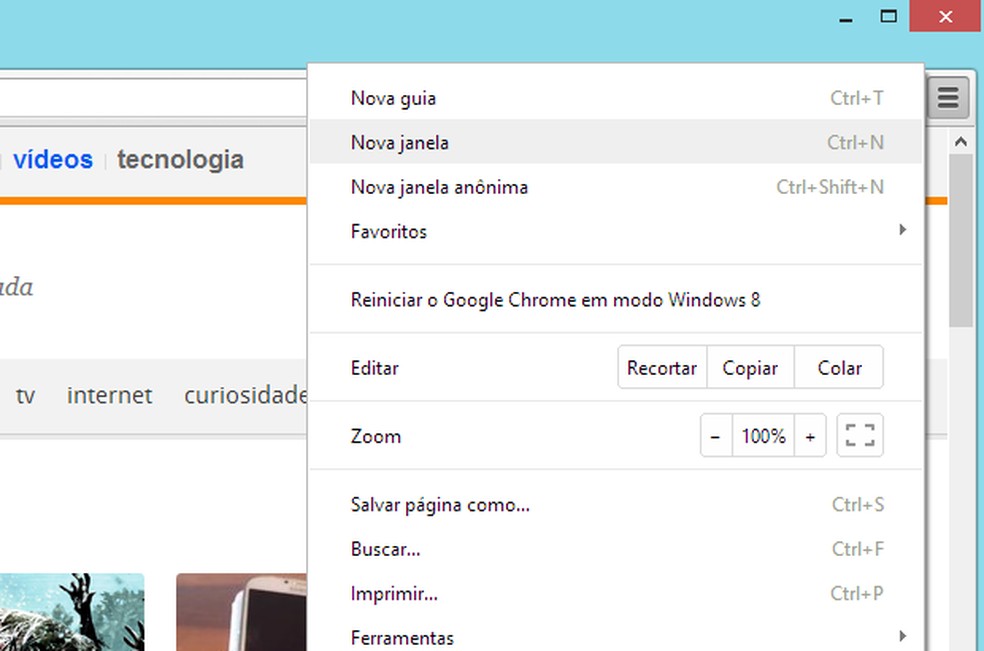
Task: Select the Copiar button
Action: coord(750,367)
